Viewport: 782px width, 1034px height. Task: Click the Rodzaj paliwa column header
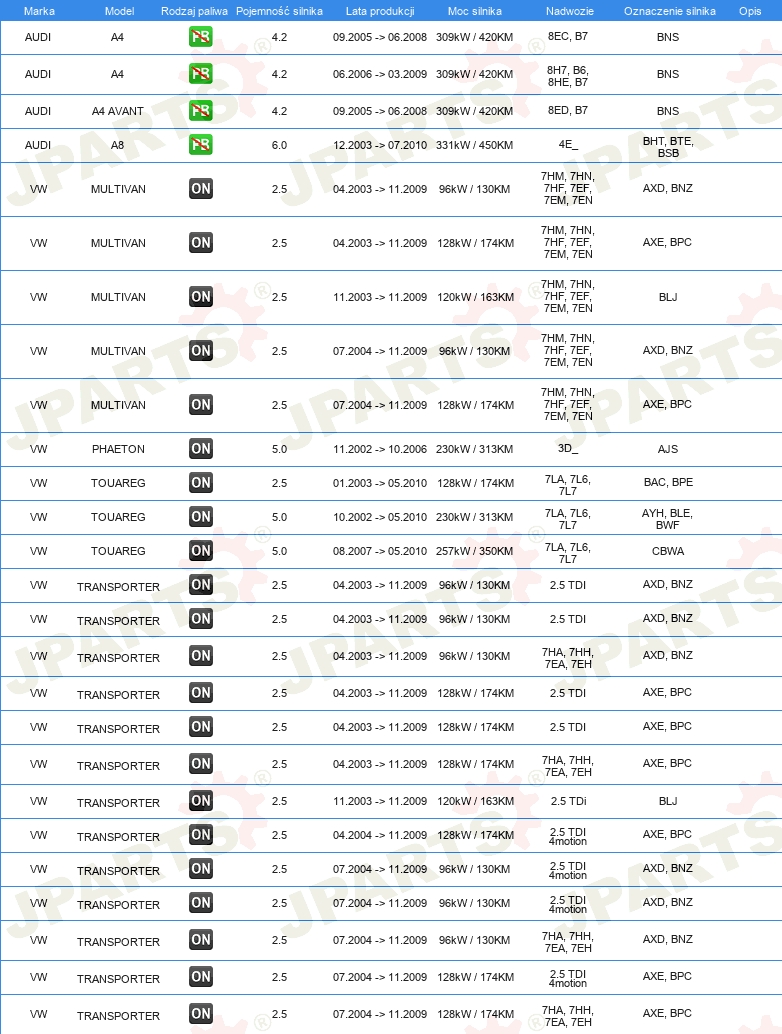pyautogui.click(x=195, y=11)
